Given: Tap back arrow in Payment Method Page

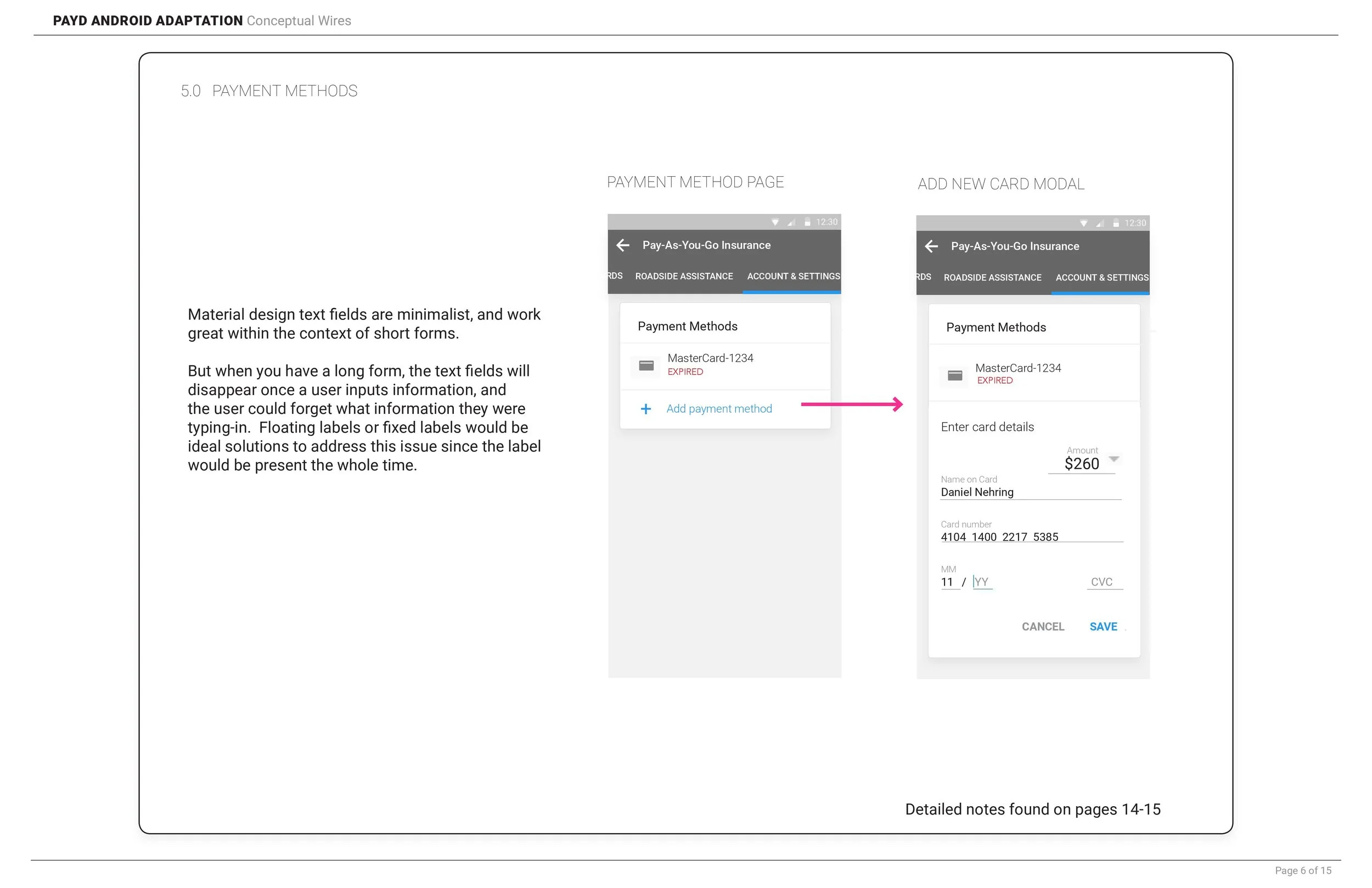Looking at the screenshot, I should 622,245.
